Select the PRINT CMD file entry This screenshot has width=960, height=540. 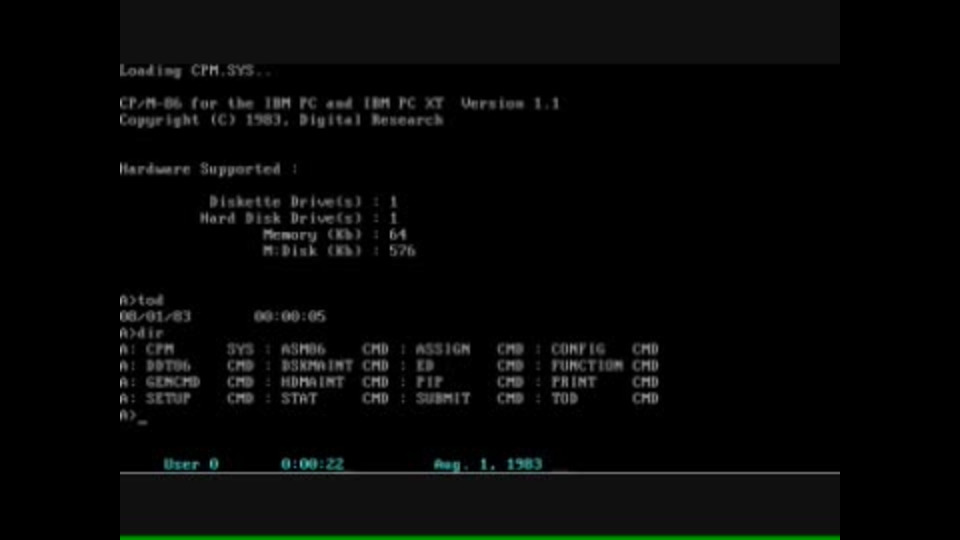(x=605, y=382)
